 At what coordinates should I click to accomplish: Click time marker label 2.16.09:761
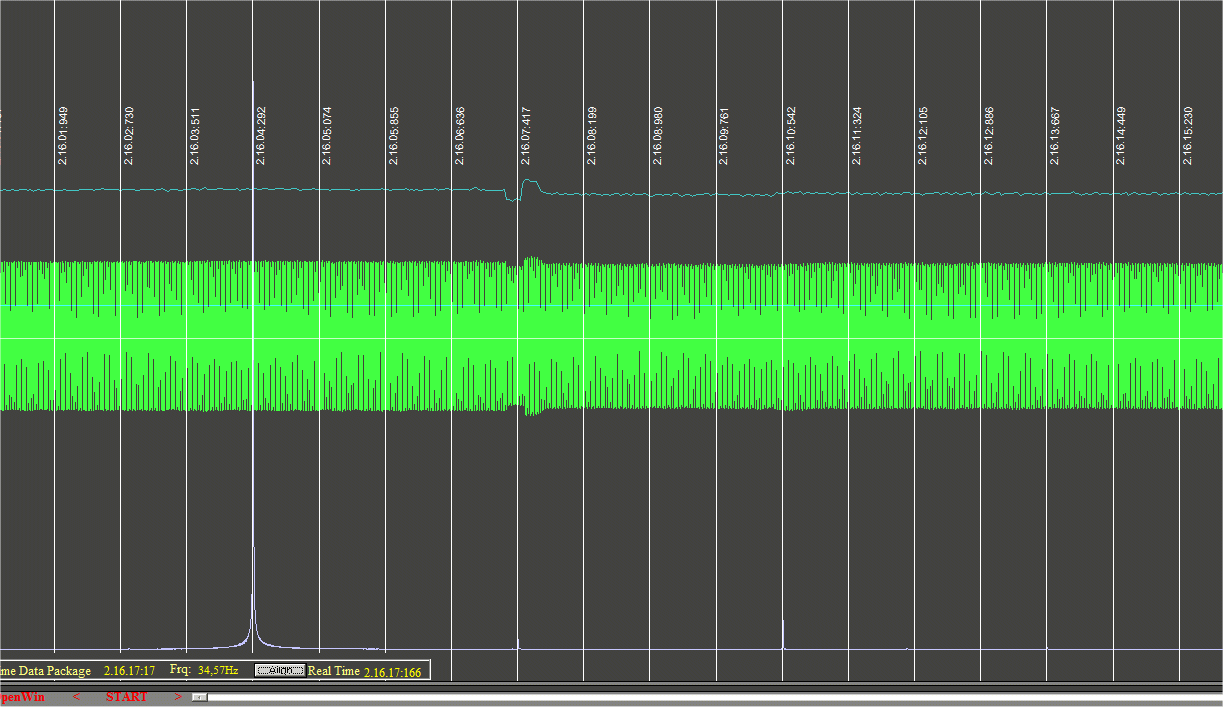tap(724, 135)
